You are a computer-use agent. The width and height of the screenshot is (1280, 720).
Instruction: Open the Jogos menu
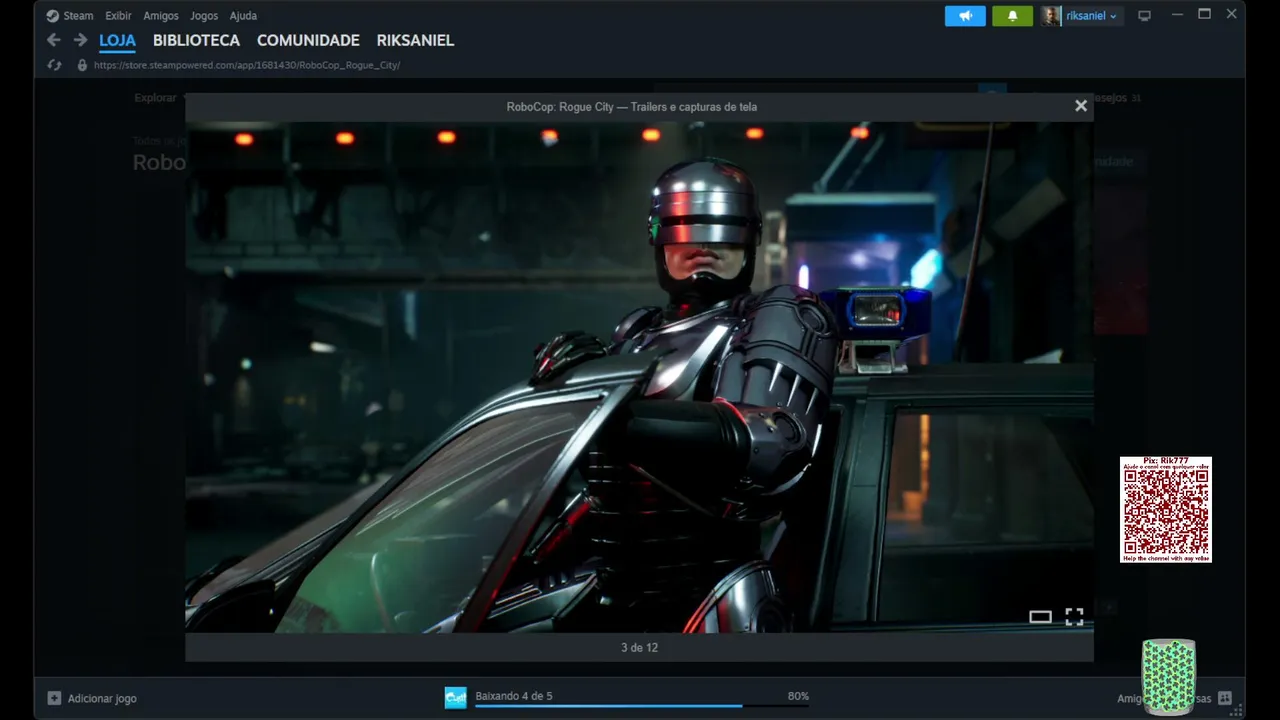pyautogui.click(x=204, y=16)
